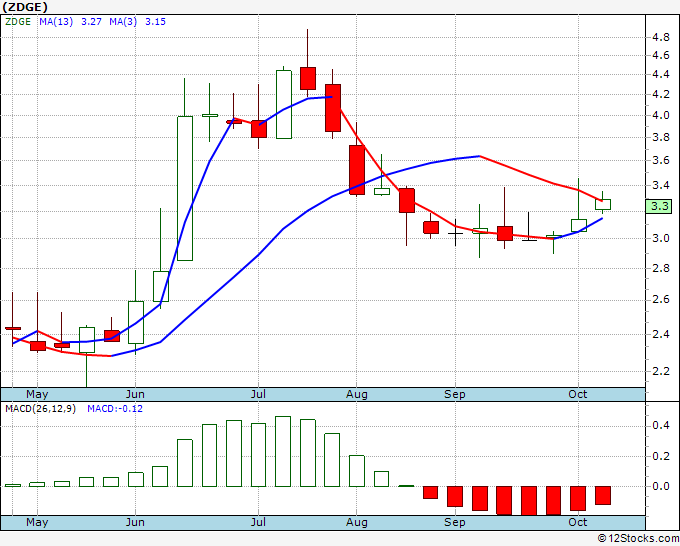Click the tall green June candlestick
This screenshot has height=546, width=680.
coord(185,188)
